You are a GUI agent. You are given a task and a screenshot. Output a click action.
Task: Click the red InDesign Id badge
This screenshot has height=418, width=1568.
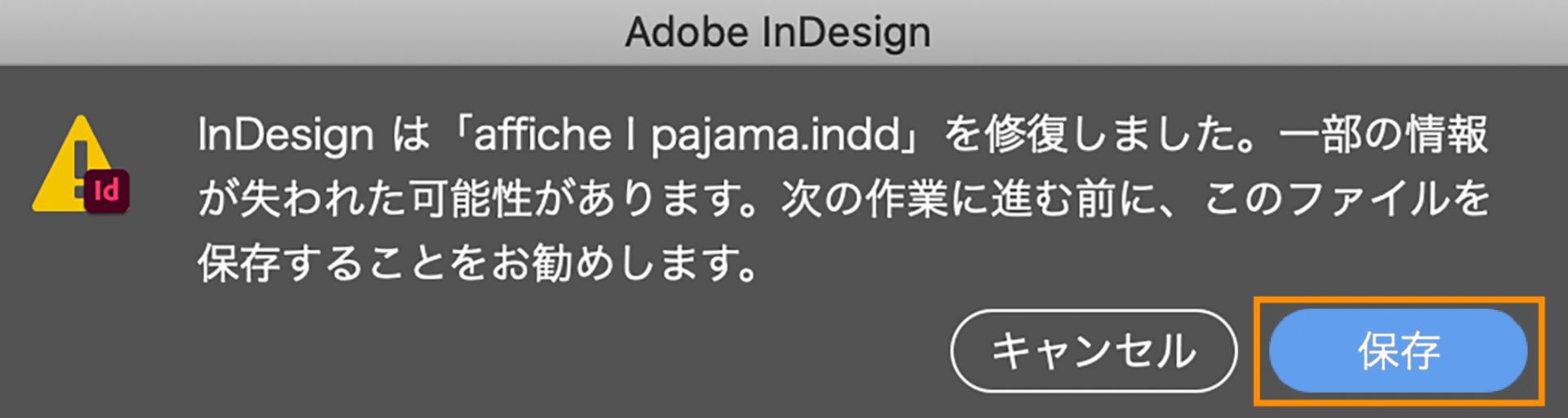(107, 193)
